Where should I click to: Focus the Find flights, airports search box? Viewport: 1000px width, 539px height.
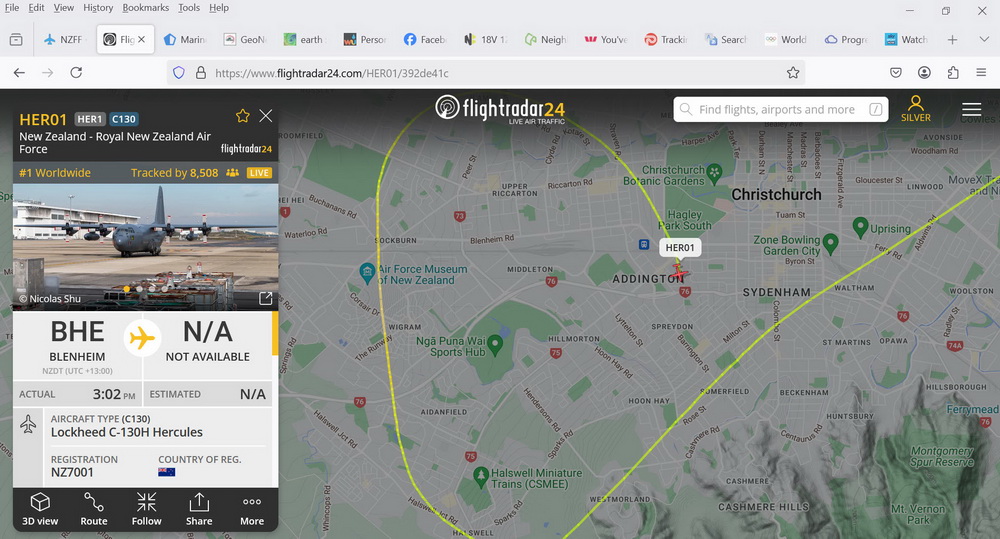click(x=781, y=110)
